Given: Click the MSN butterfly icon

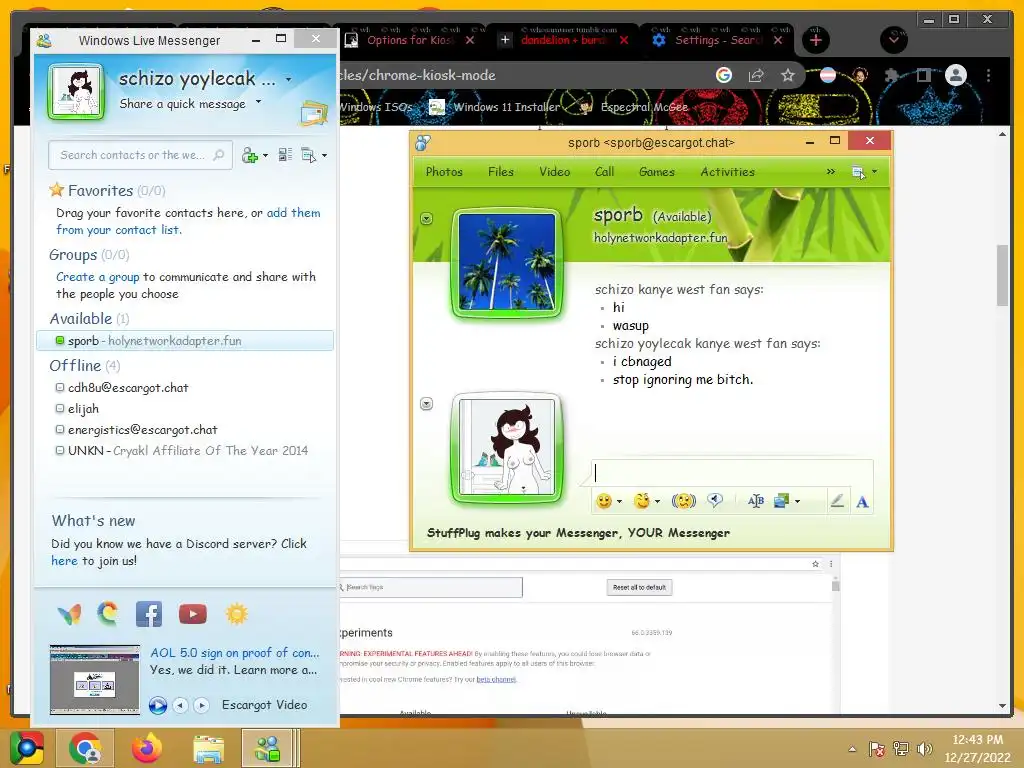Looking at the screenshot, I should [x=69, y=615].
